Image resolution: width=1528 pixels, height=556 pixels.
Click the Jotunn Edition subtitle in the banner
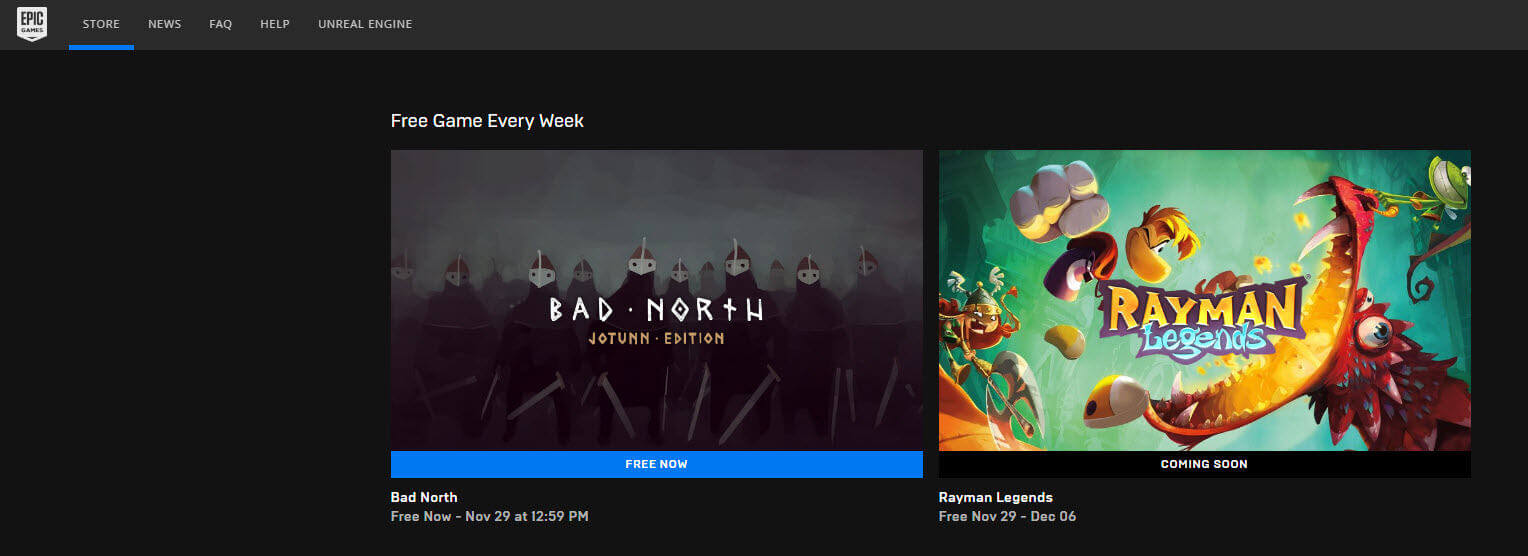pos(656,338)
